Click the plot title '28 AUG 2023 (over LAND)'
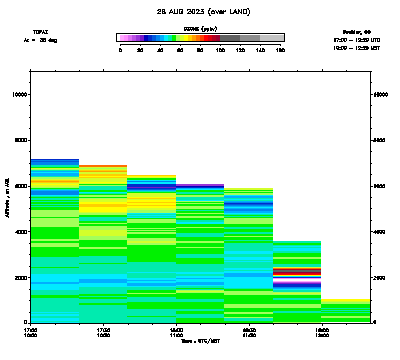The width and height of the screenshot is (400, 360). pos(203,12)
